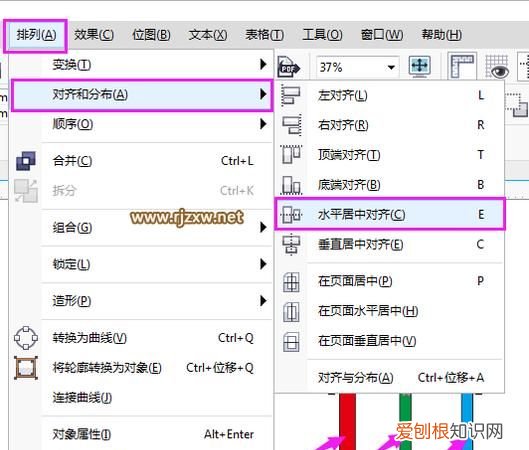
Task: Open the 窗口(W) menu
Action: point(382,35)
